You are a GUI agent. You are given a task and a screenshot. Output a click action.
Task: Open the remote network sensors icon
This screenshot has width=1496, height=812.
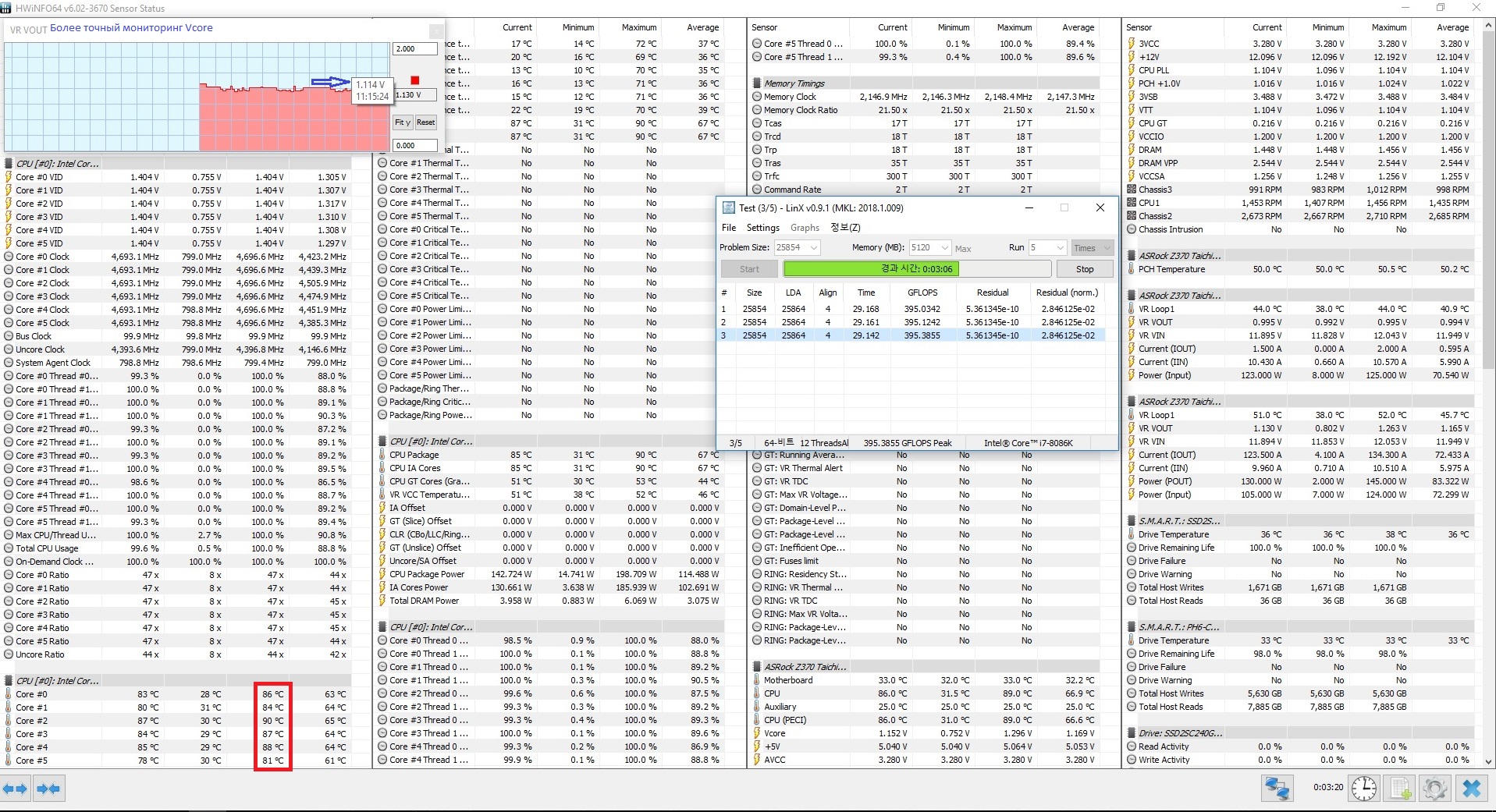(1277, 789)
